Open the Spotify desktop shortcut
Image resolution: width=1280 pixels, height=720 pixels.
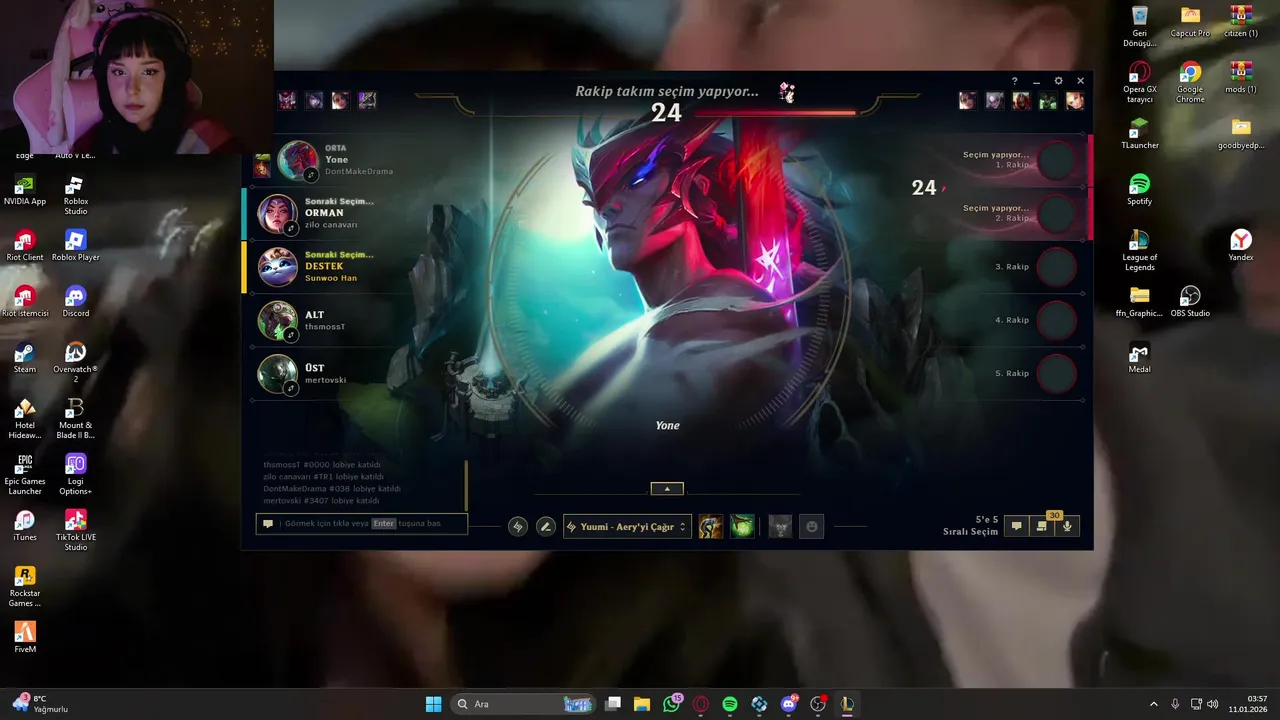pyautogui.click(x=1140, y=190)
